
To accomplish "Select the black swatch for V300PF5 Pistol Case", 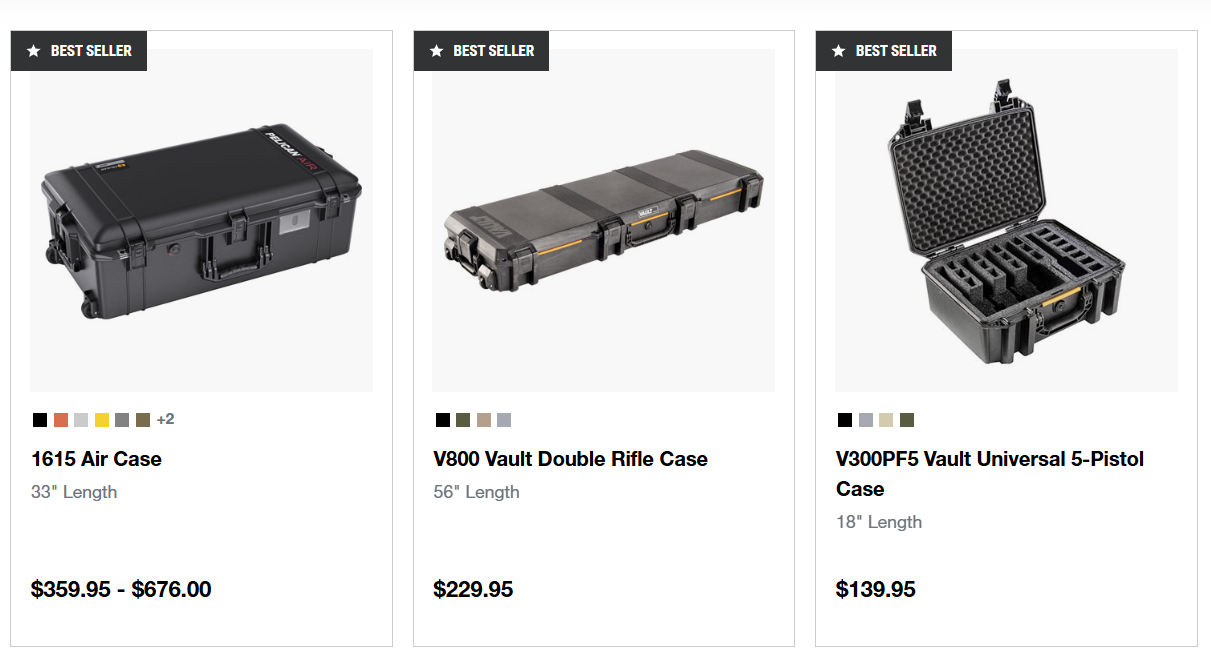I will pos(845,420).
